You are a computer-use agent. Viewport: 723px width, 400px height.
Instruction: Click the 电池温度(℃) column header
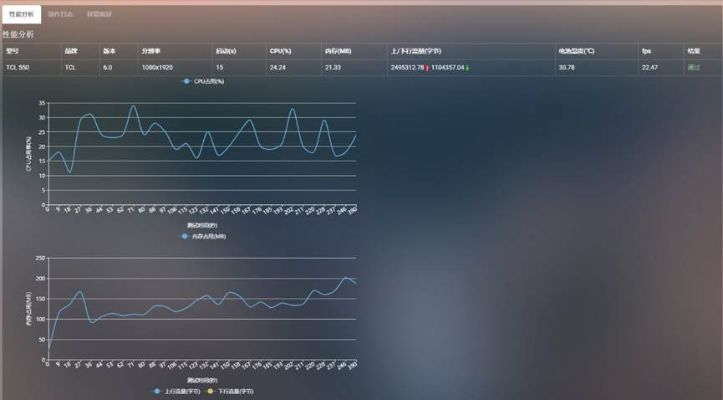pos(577,50)
